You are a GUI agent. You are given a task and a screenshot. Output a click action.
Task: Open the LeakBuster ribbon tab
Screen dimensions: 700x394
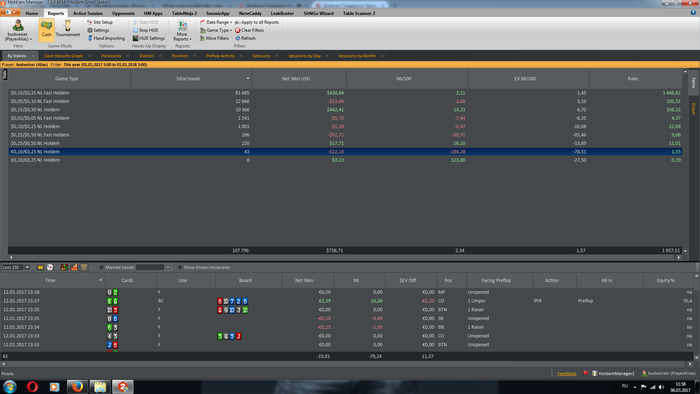[x=282, y=13]
